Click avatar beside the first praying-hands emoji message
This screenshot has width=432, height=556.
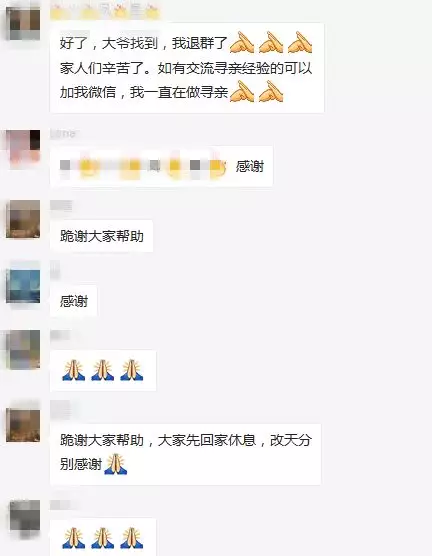click(23, 350)
